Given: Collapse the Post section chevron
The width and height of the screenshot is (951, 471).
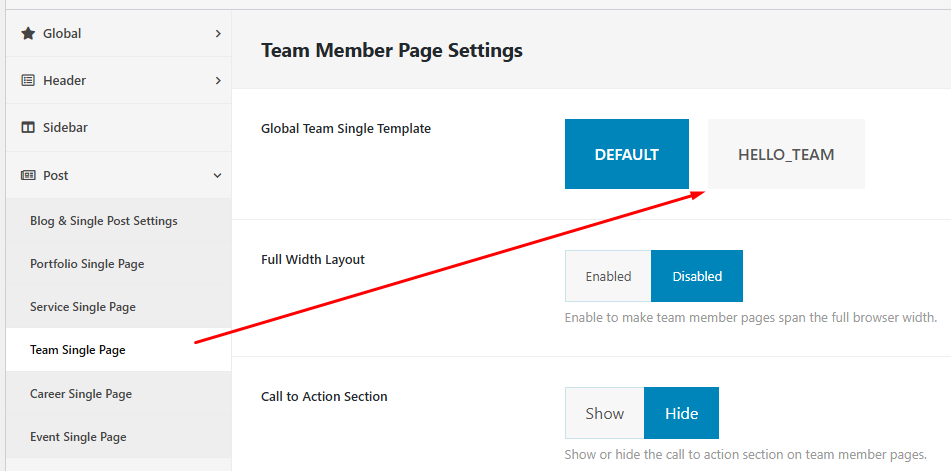Looking at the screenshot, I should coord(218,176).
